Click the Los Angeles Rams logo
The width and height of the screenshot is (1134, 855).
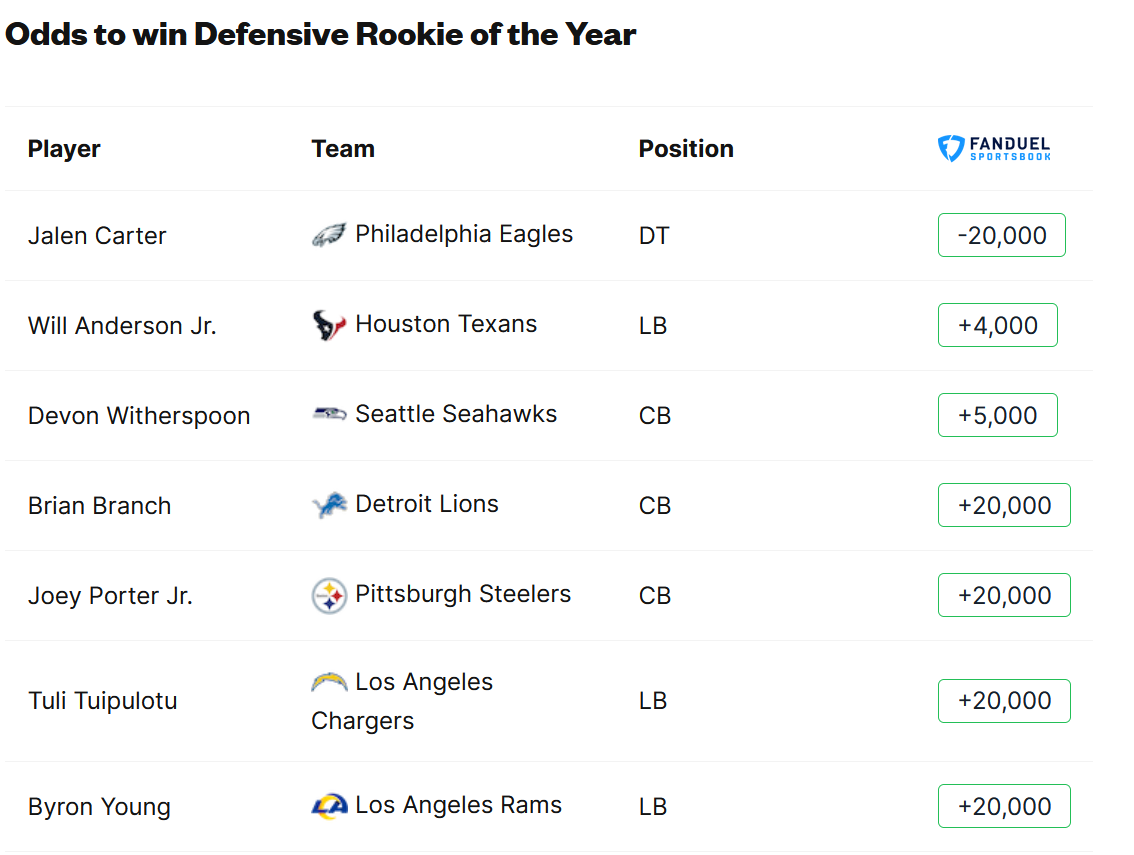click(329, 806)
